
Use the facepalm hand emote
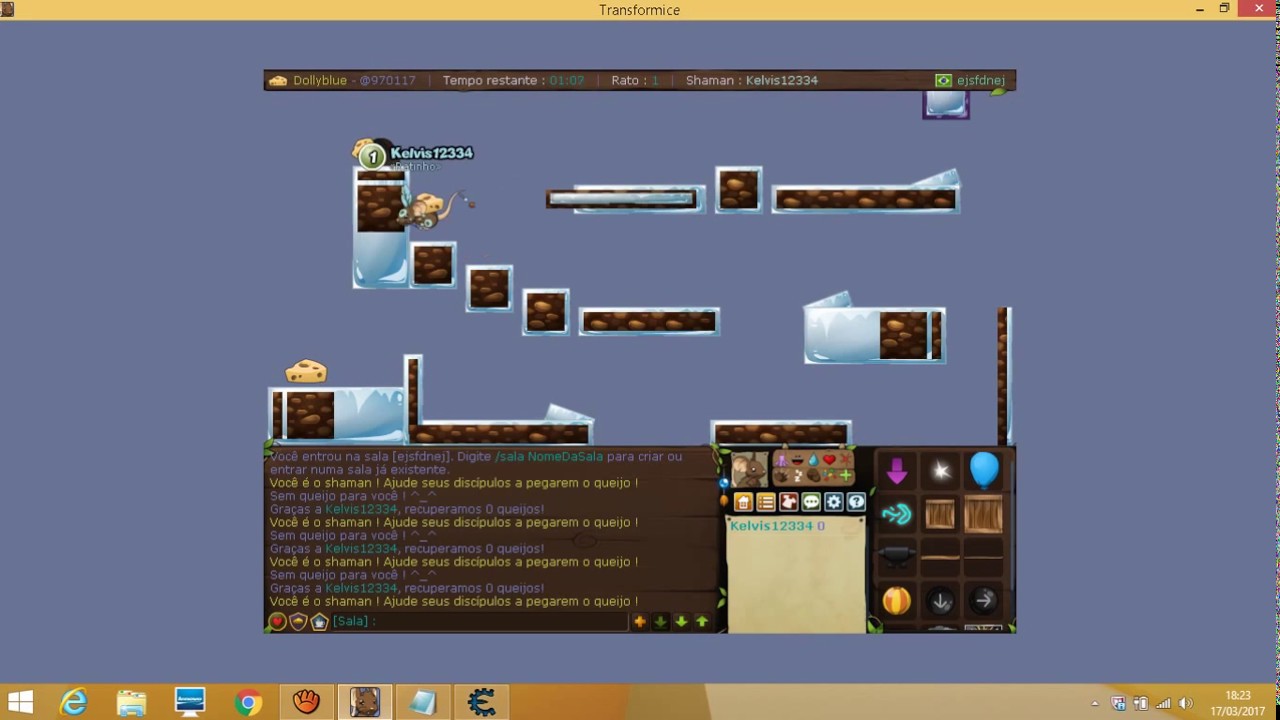coord(782,476)
